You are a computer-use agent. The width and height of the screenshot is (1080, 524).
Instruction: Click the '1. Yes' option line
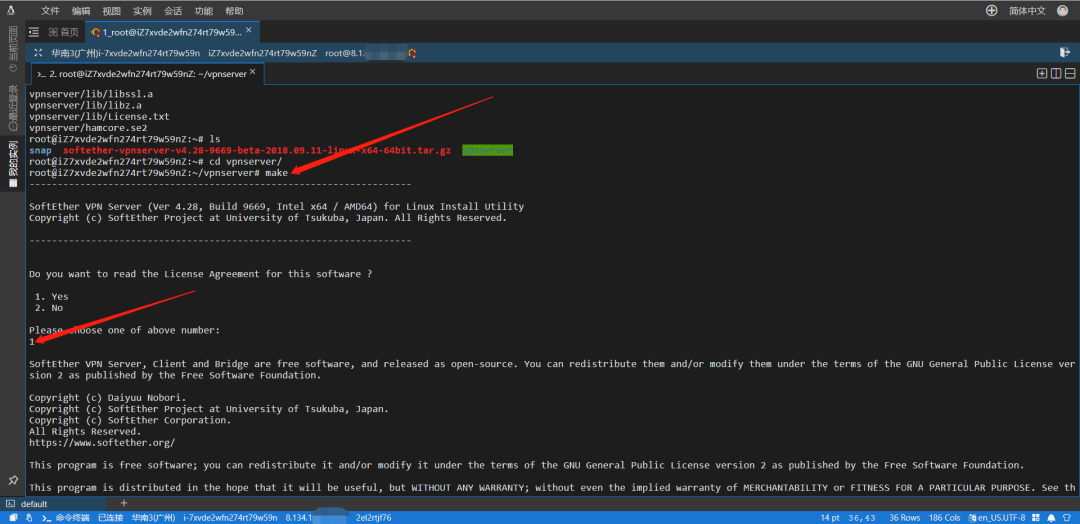[x=52, y=297]
